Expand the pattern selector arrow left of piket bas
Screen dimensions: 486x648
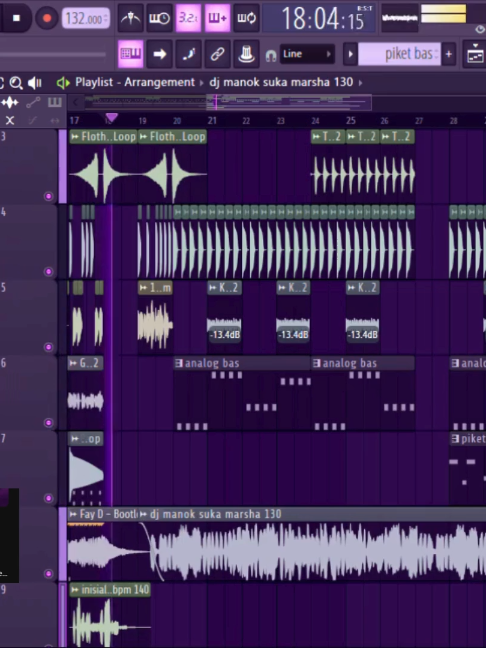point(350,54)
